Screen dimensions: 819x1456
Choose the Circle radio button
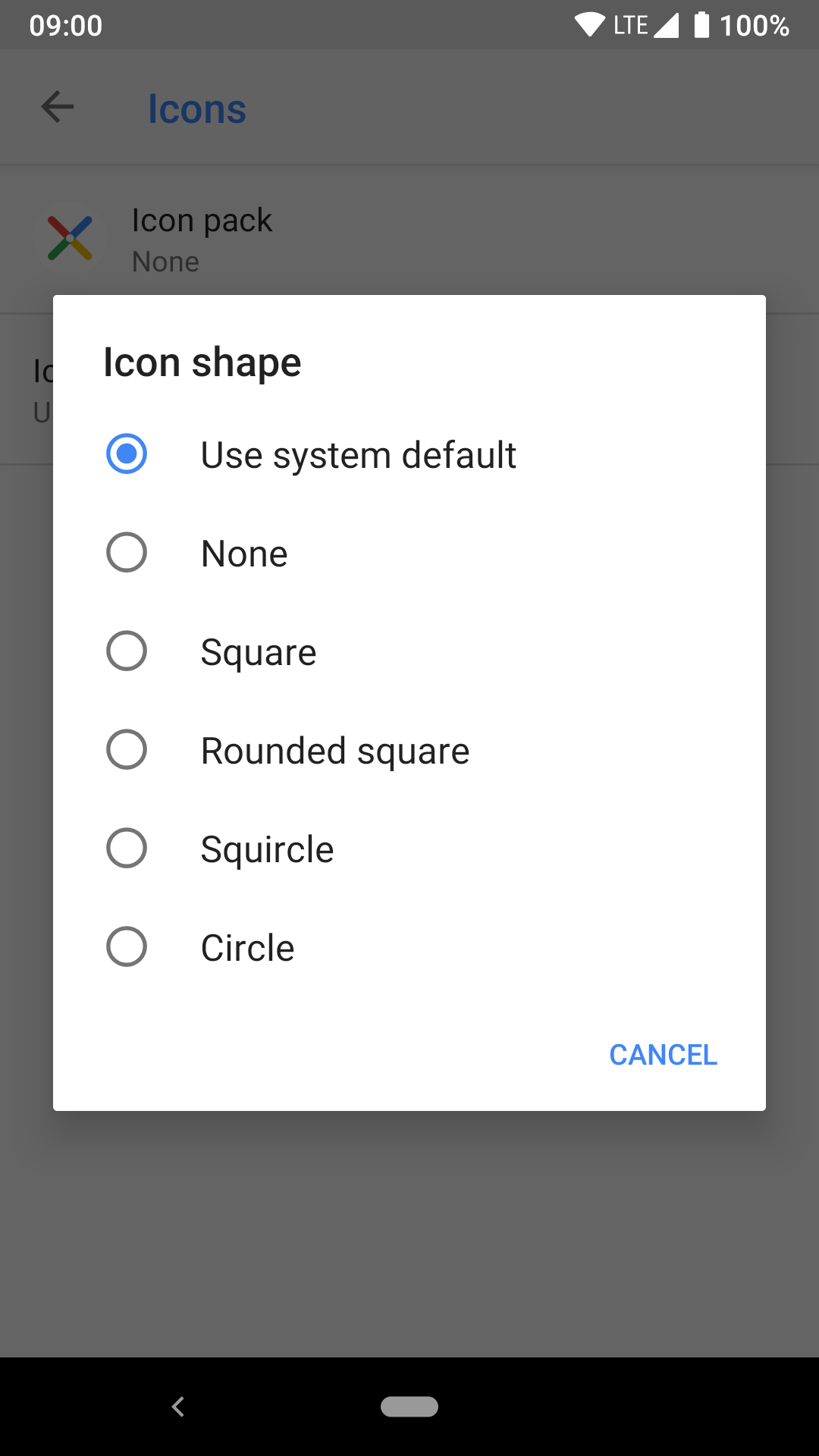point(127,946)
